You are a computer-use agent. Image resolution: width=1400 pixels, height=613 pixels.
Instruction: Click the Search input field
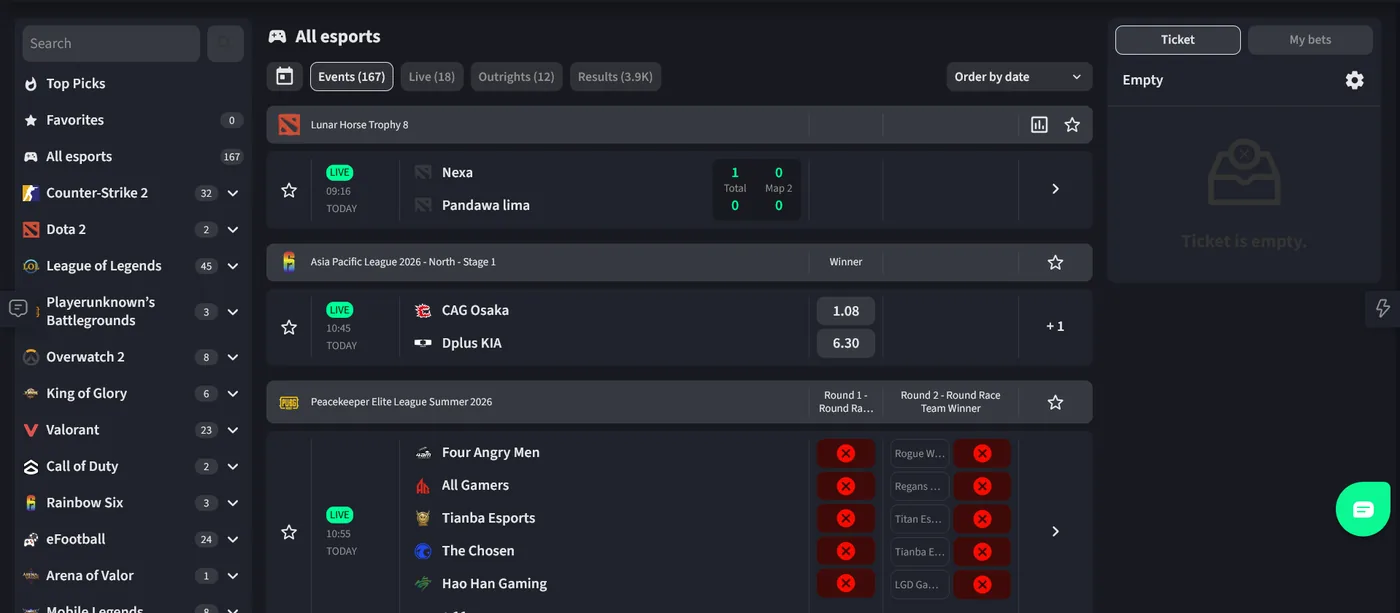point(111,43)
